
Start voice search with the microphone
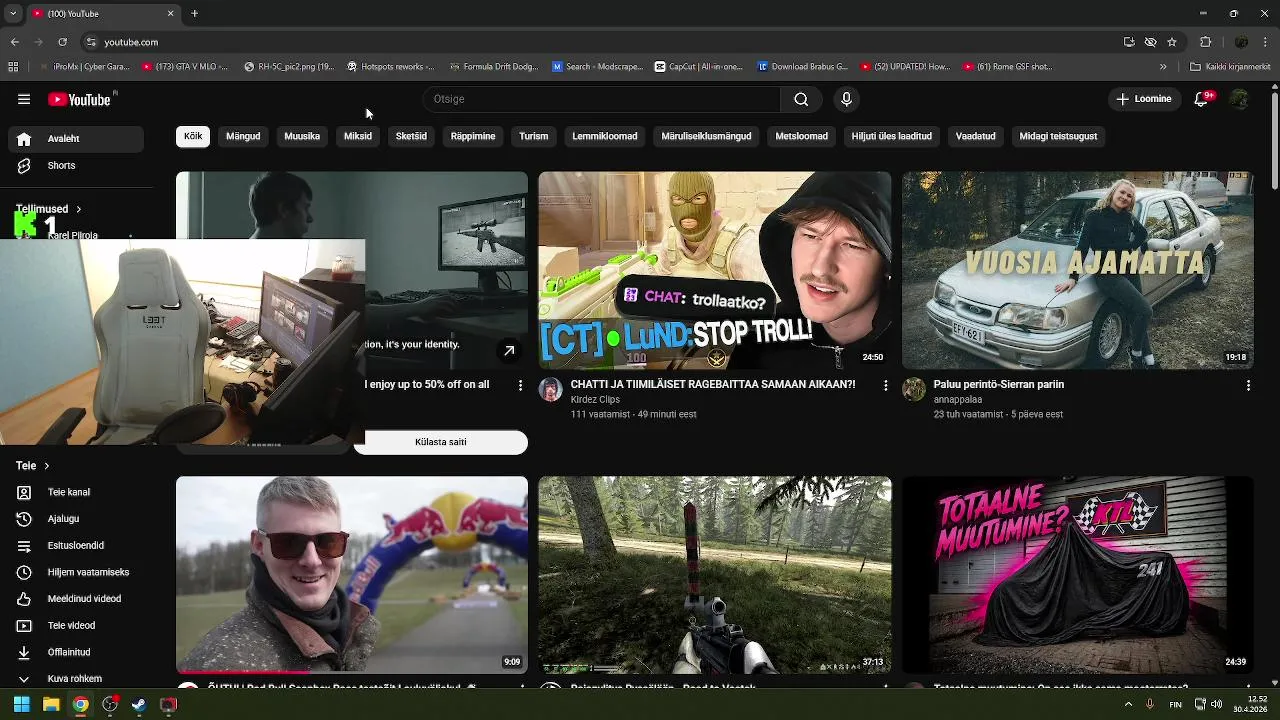pos(846,99)
